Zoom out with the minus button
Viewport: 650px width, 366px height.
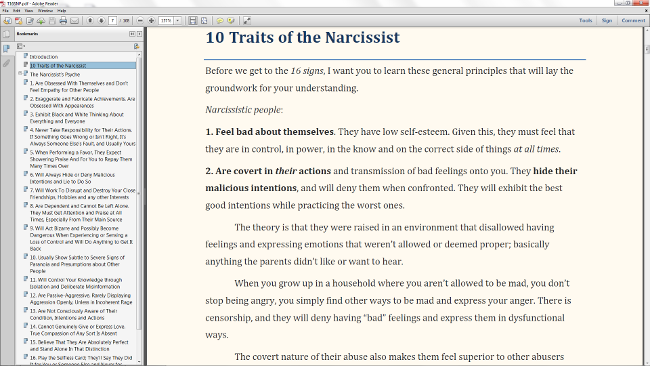140,20
